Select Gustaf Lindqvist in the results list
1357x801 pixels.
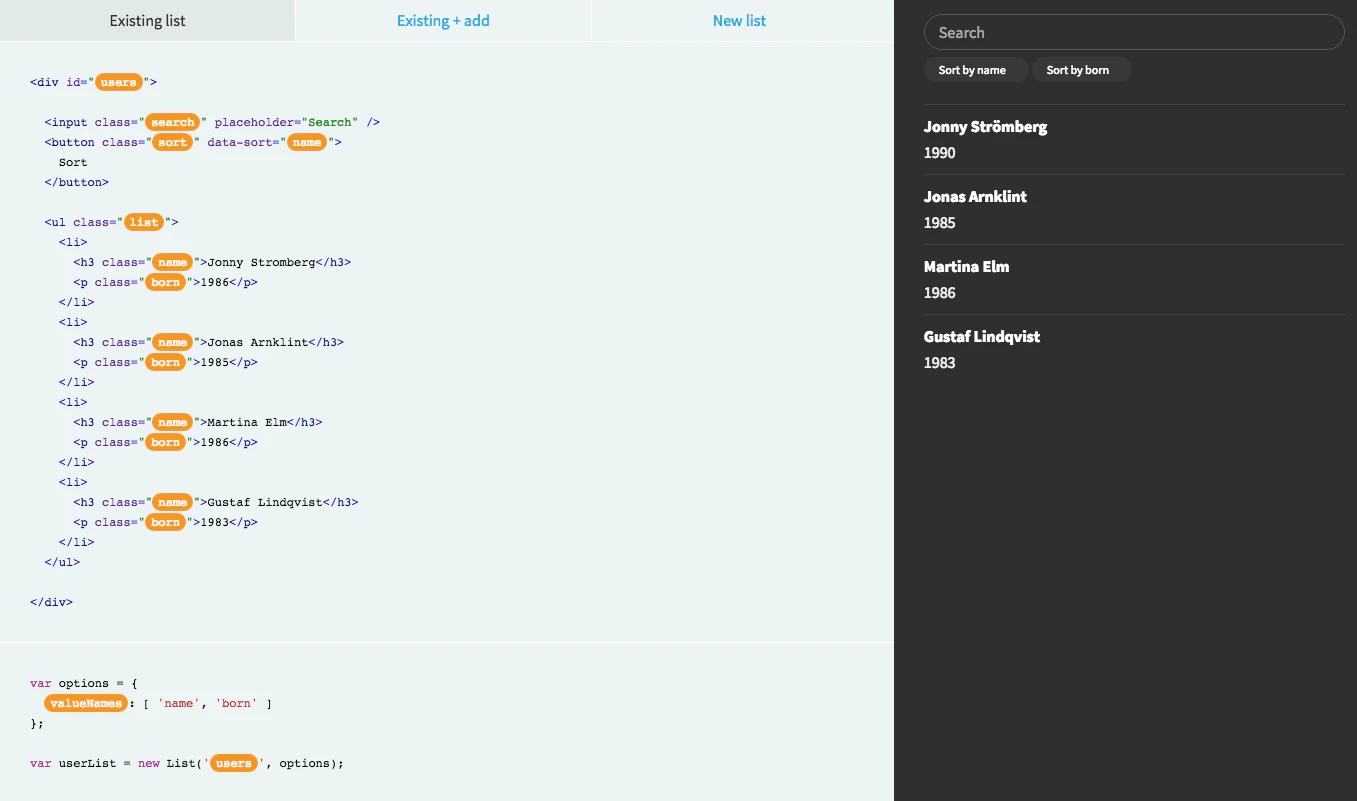click(982, 337)
